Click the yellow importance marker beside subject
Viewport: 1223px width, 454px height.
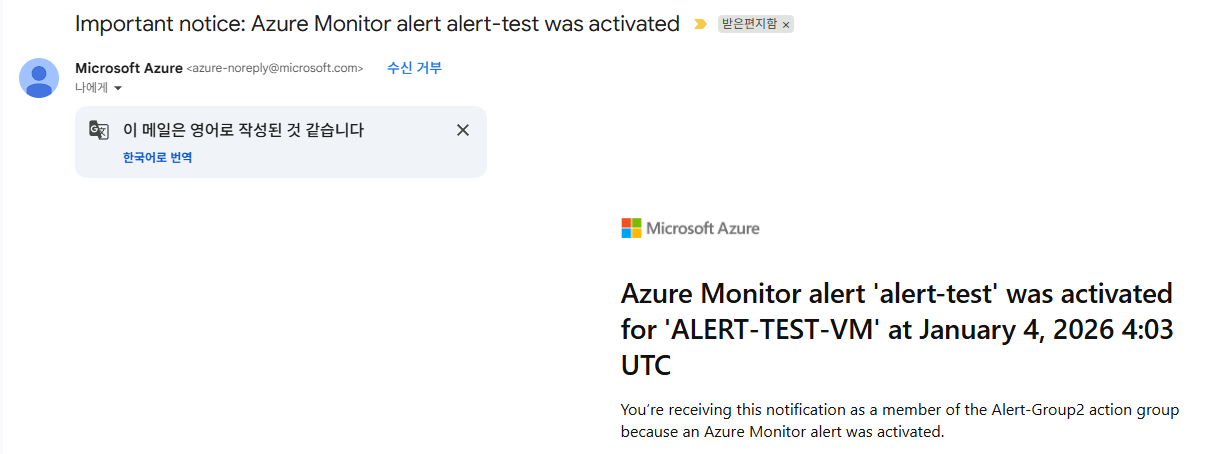click(700, 24)
